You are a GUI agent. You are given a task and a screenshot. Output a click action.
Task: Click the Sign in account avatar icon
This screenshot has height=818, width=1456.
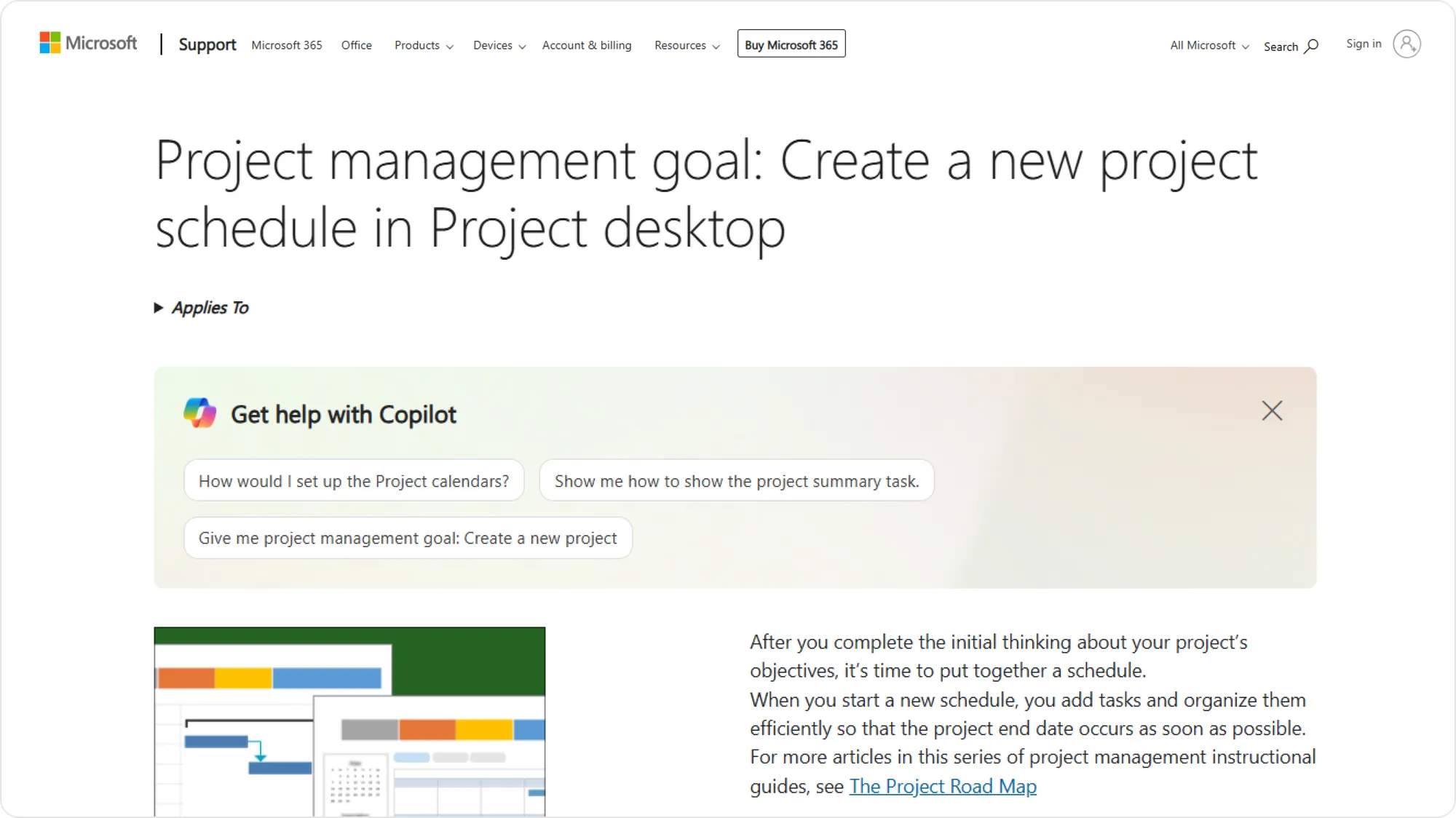pos(1406,44)
